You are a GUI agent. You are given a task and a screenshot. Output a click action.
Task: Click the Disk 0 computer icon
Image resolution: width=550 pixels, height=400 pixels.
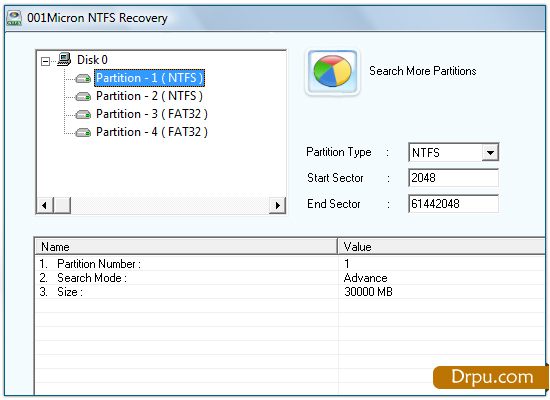[64, 59]
